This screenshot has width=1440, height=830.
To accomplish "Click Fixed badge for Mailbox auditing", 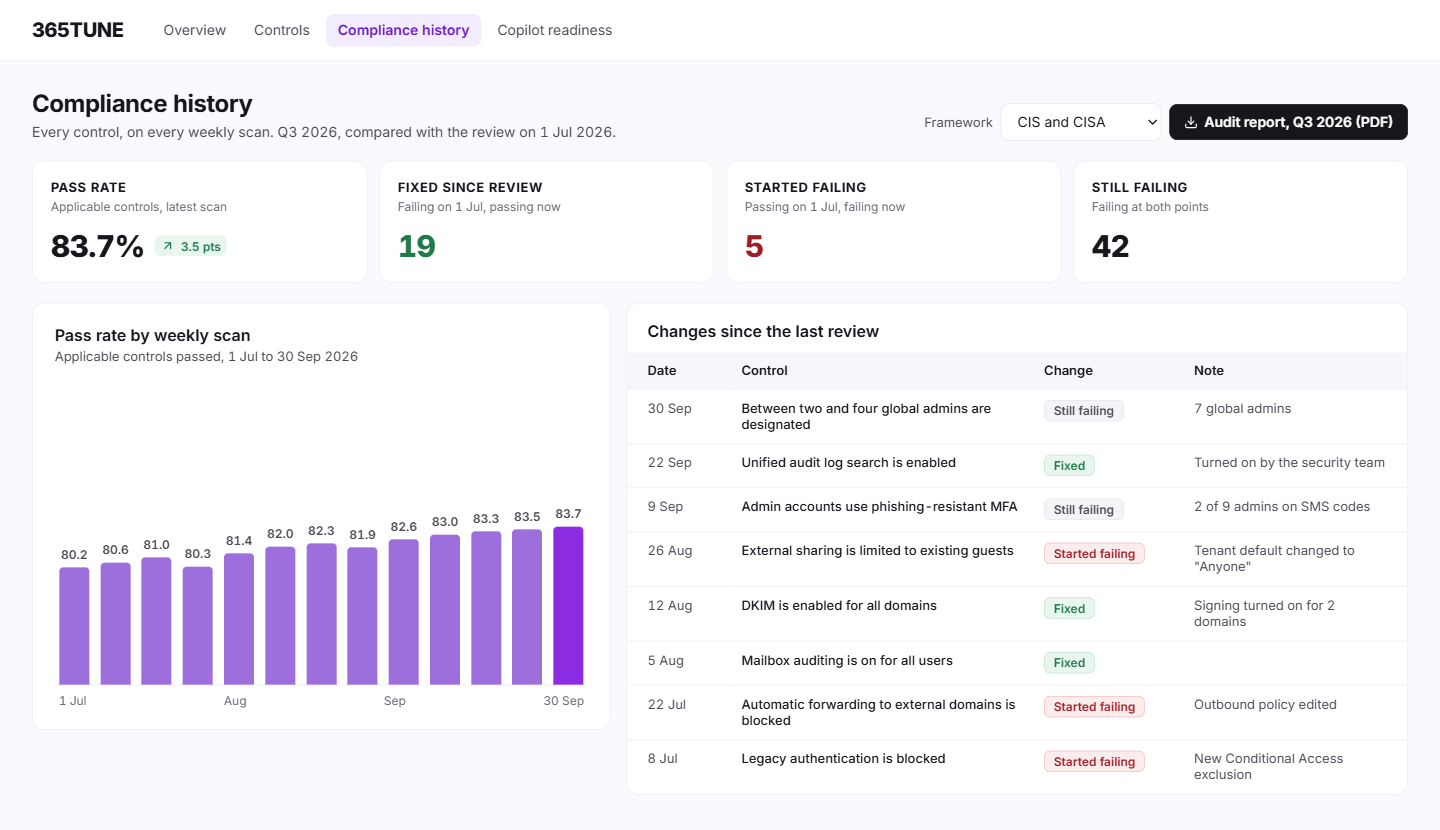I will 1069,662.
